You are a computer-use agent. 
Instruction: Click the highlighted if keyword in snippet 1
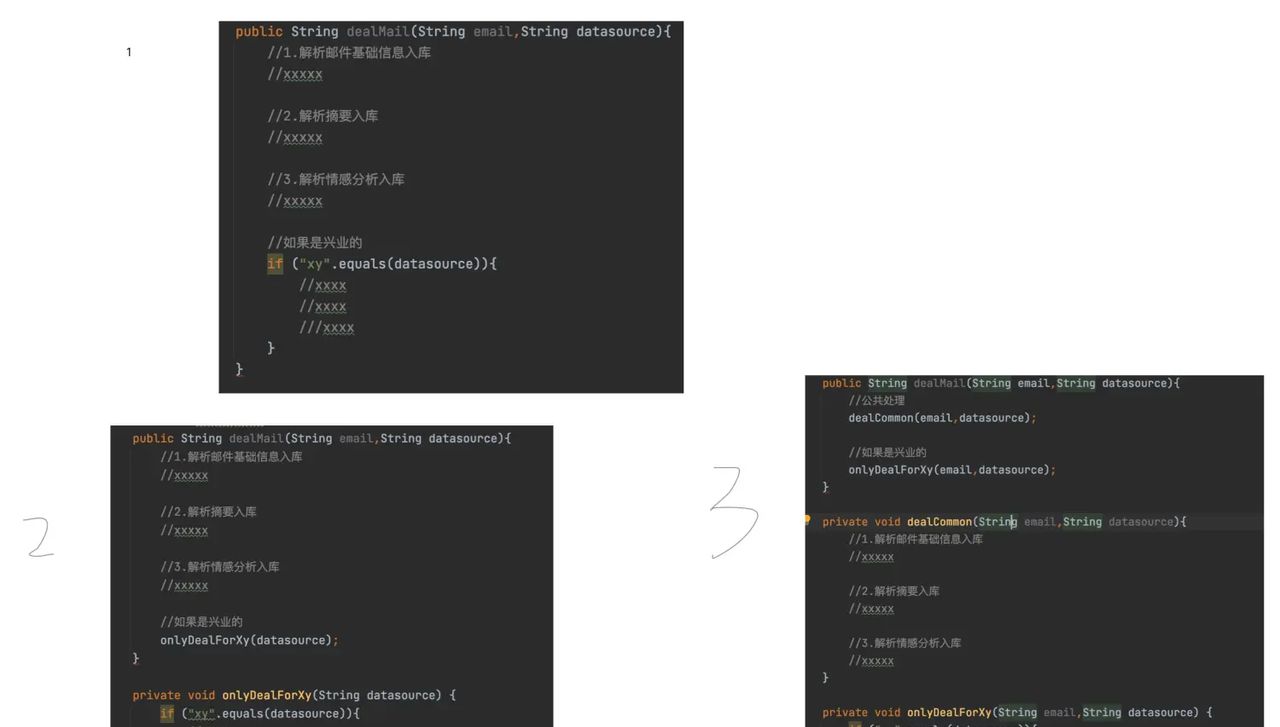tap(274, 263)
